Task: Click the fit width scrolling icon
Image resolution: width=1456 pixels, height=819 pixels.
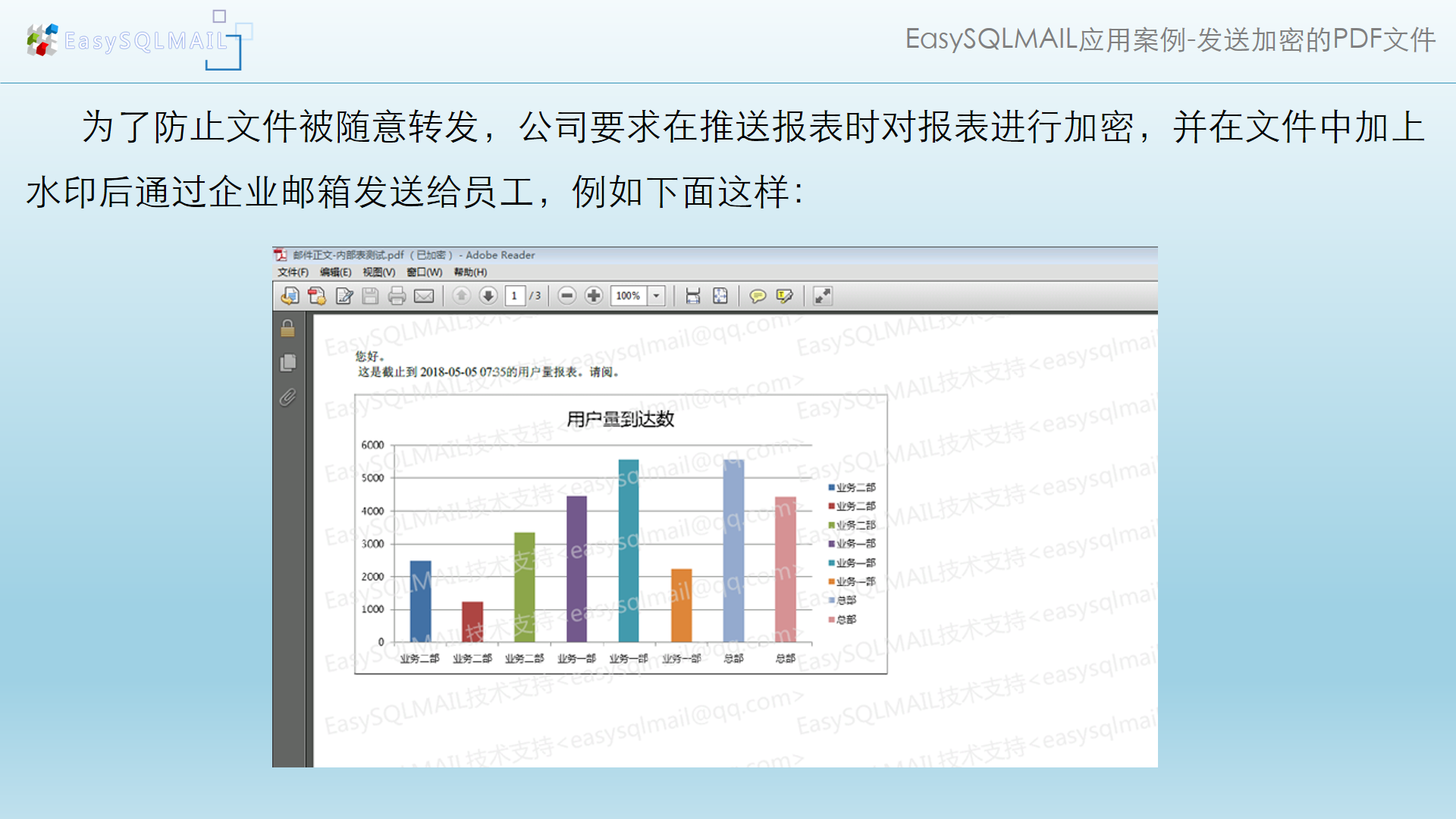Action: pyautogui.click(x=692, y=296)
